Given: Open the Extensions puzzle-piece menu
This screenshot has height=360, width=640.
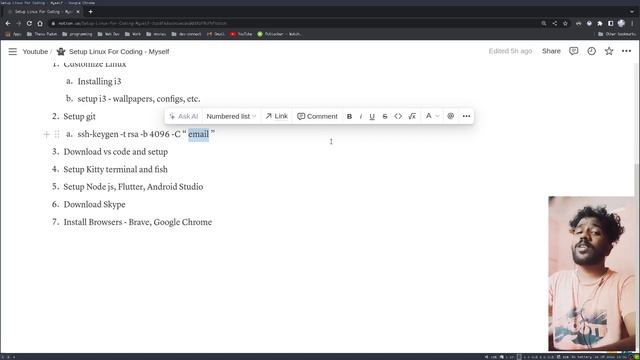Looking at the screenshot, I should click(x=600, y=24).
